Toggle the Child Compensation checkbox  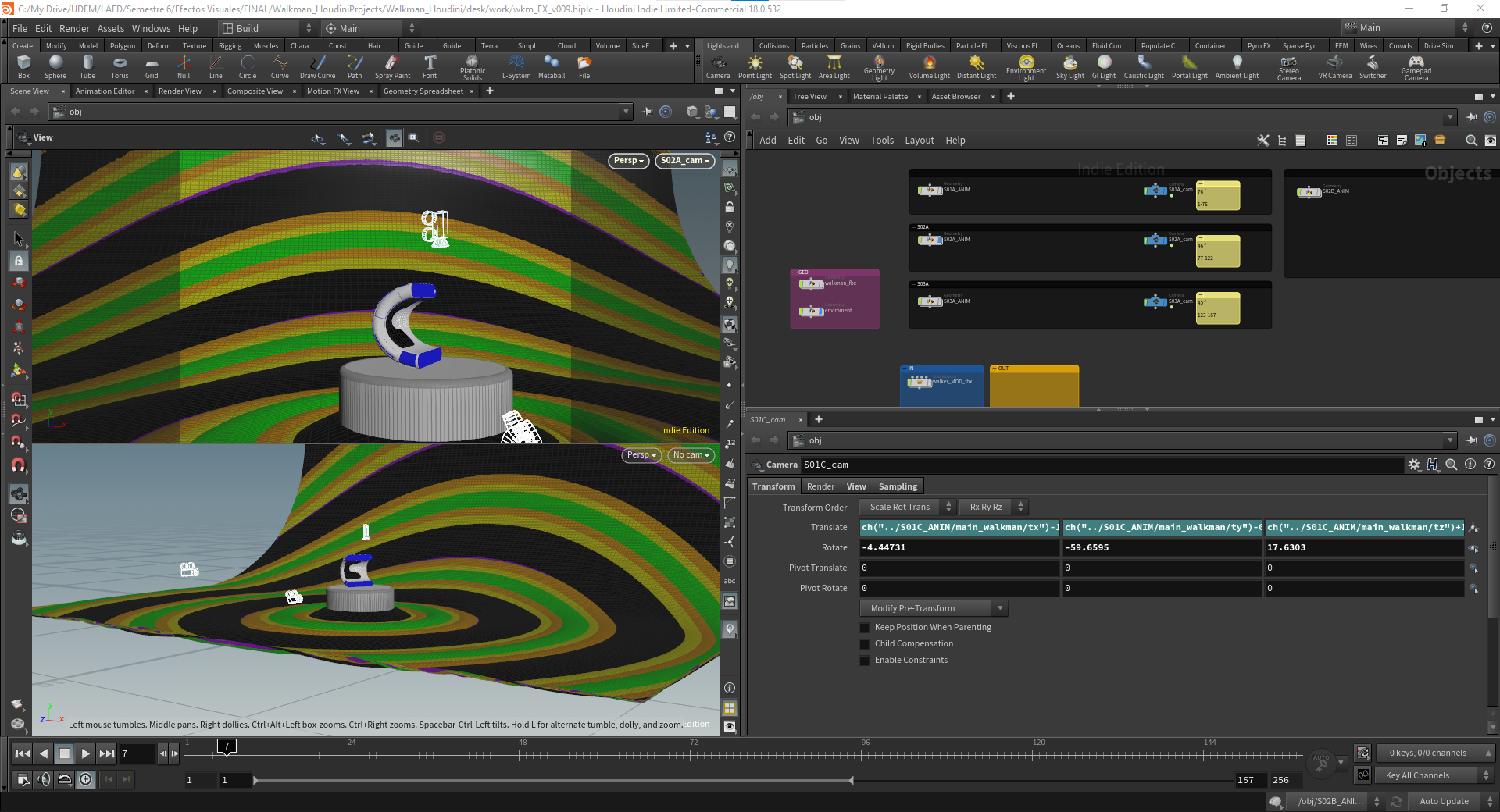(865, 644)
